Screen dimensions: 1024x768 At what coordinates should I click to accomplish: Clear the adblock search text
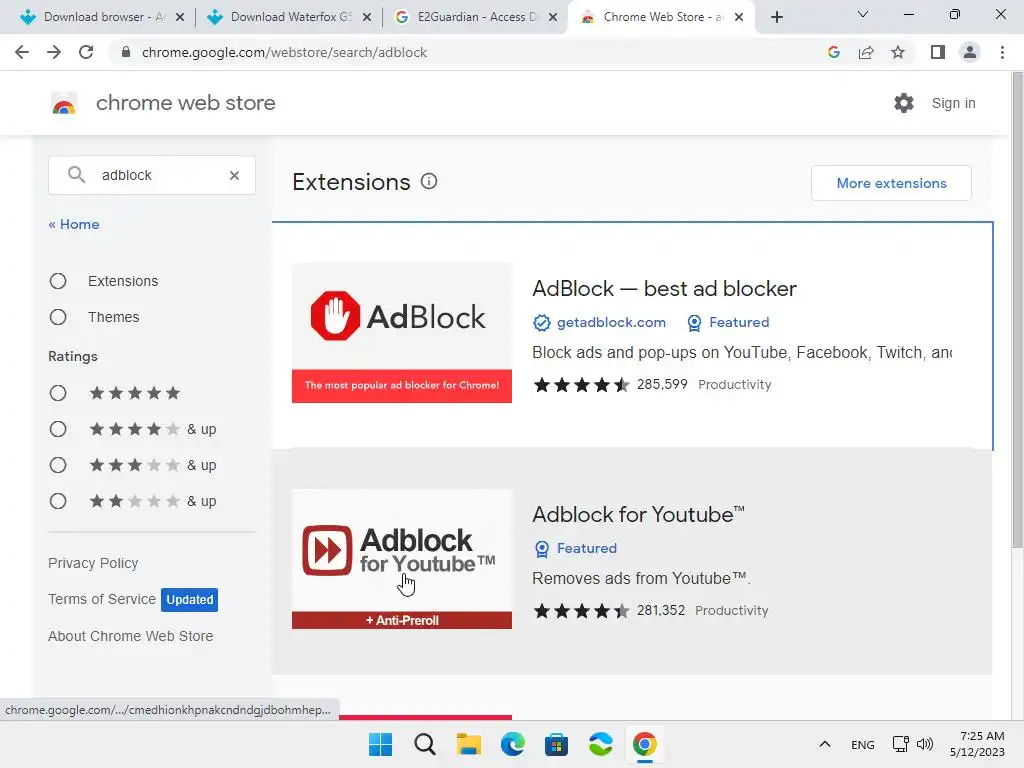pos(234,175)
